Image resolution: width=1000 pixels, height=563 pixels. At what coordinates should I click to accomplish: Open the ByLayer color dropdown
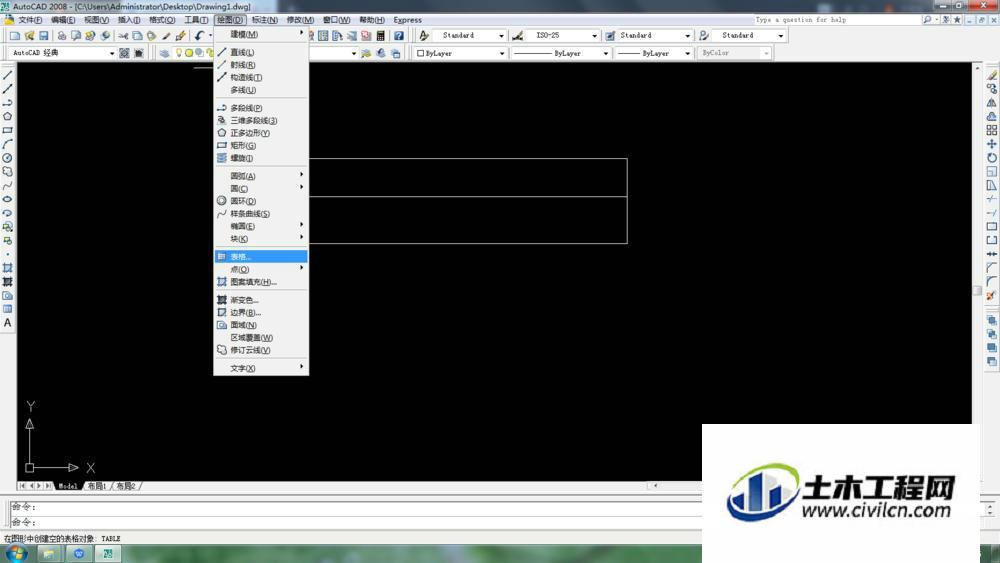click(460, 54)
